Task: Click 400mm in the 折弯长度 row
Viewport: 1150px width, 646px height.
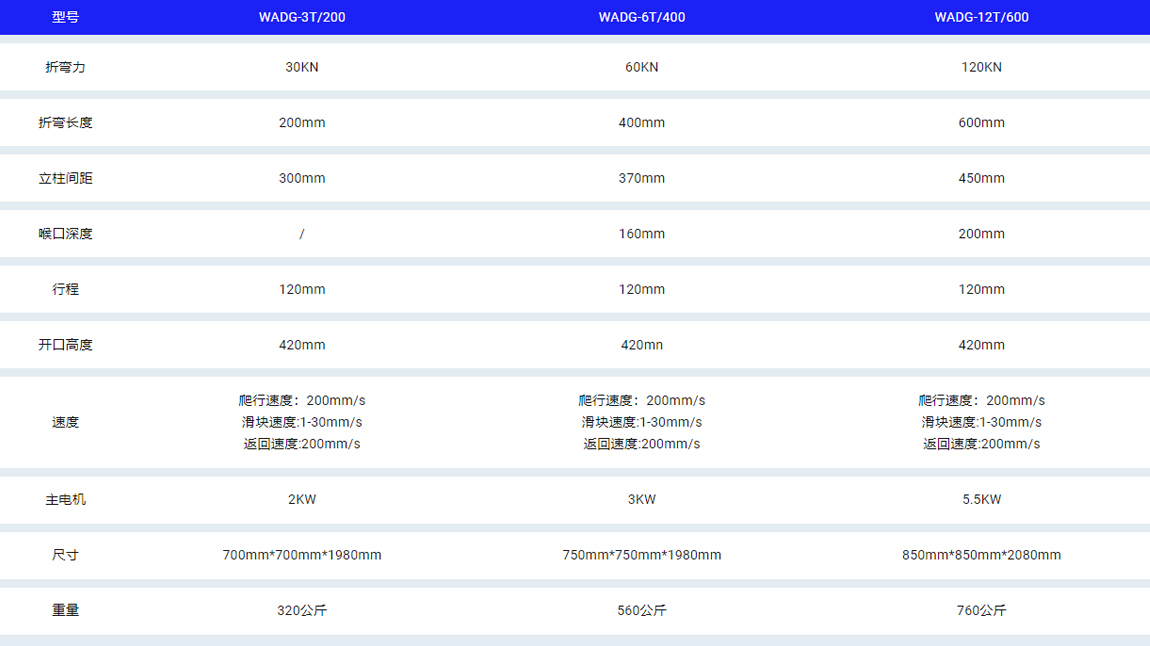Action: (641, 123)
